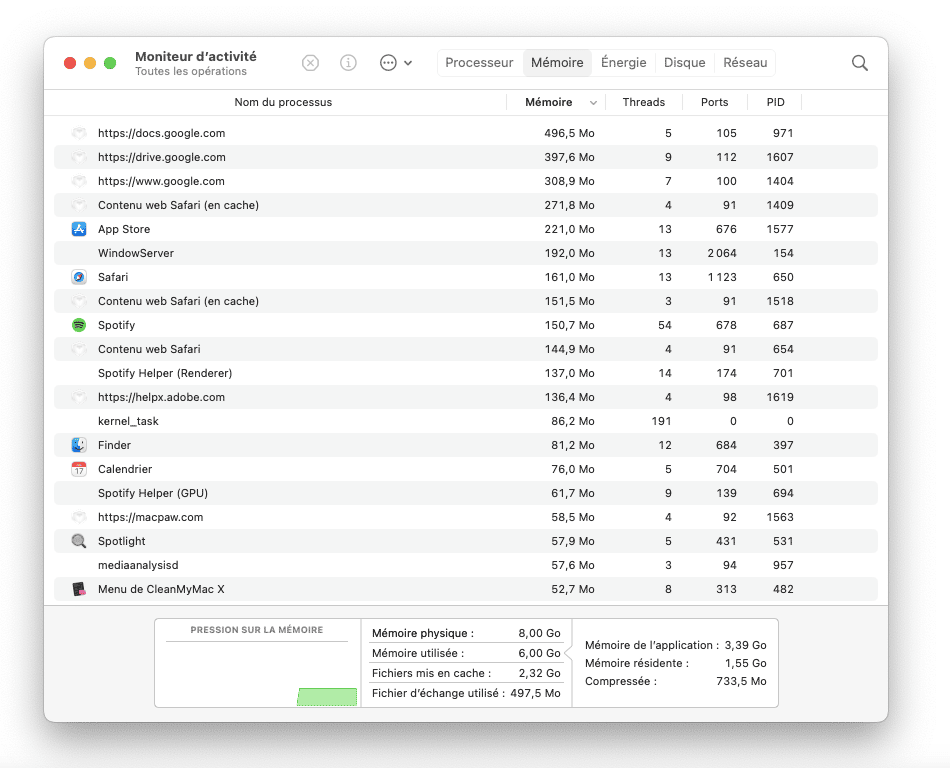
Task: Click the green memory pressure graph
Action: 327,697
